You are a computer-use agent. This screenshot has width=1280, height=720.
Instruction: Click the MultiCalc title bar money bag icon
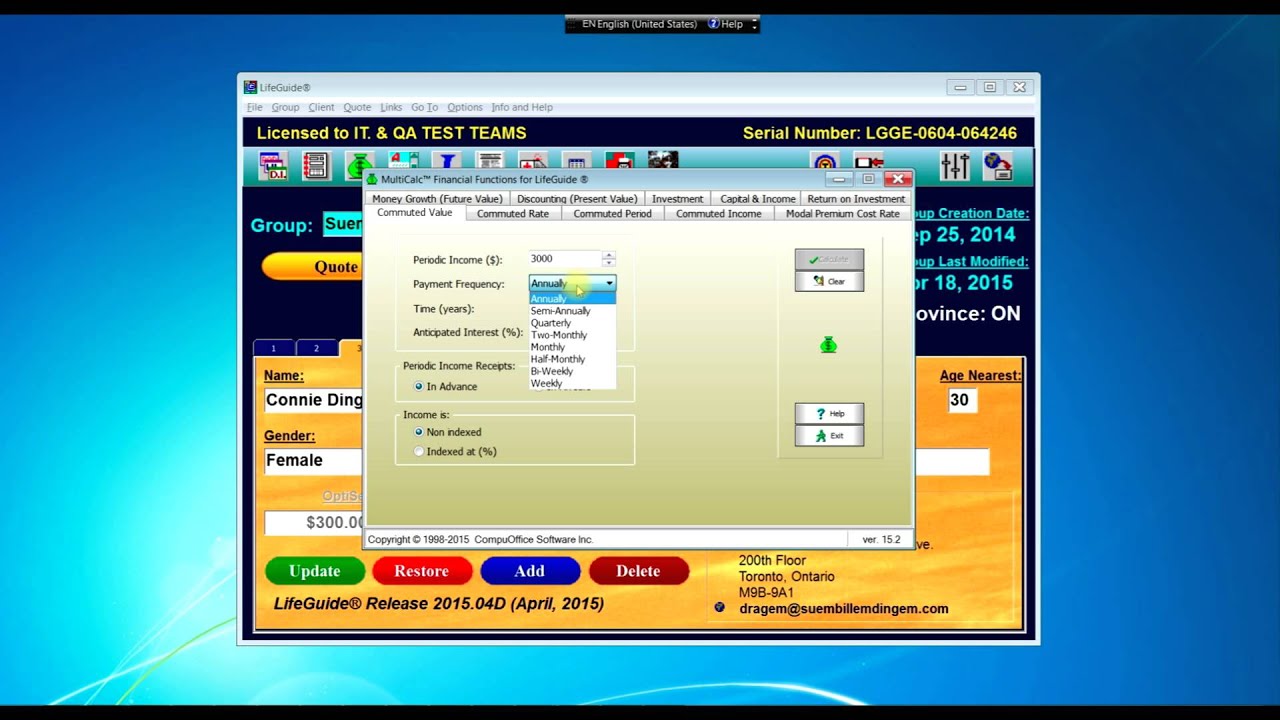point(372,179)
